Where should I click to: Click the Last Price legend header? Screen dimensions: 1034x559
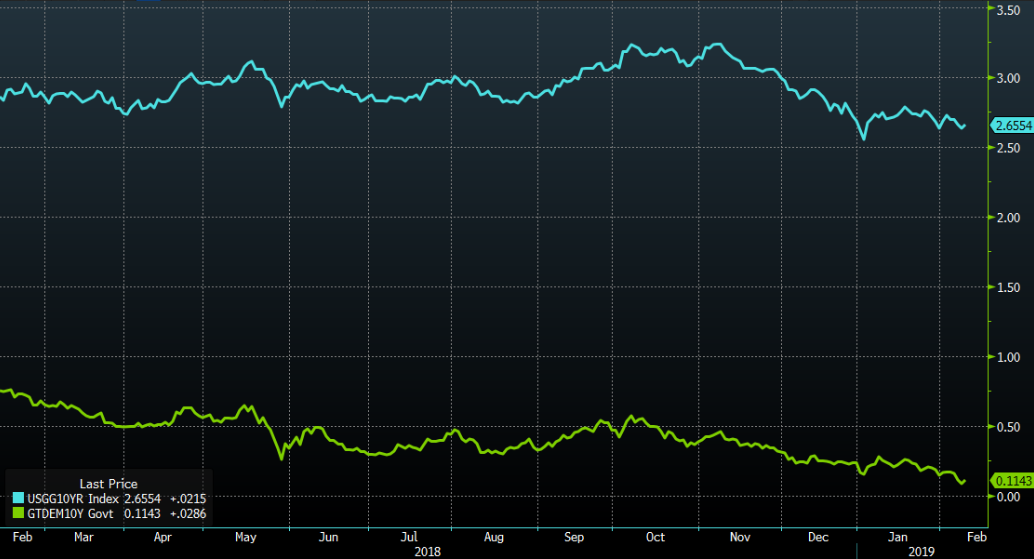(x=108, y=484)
